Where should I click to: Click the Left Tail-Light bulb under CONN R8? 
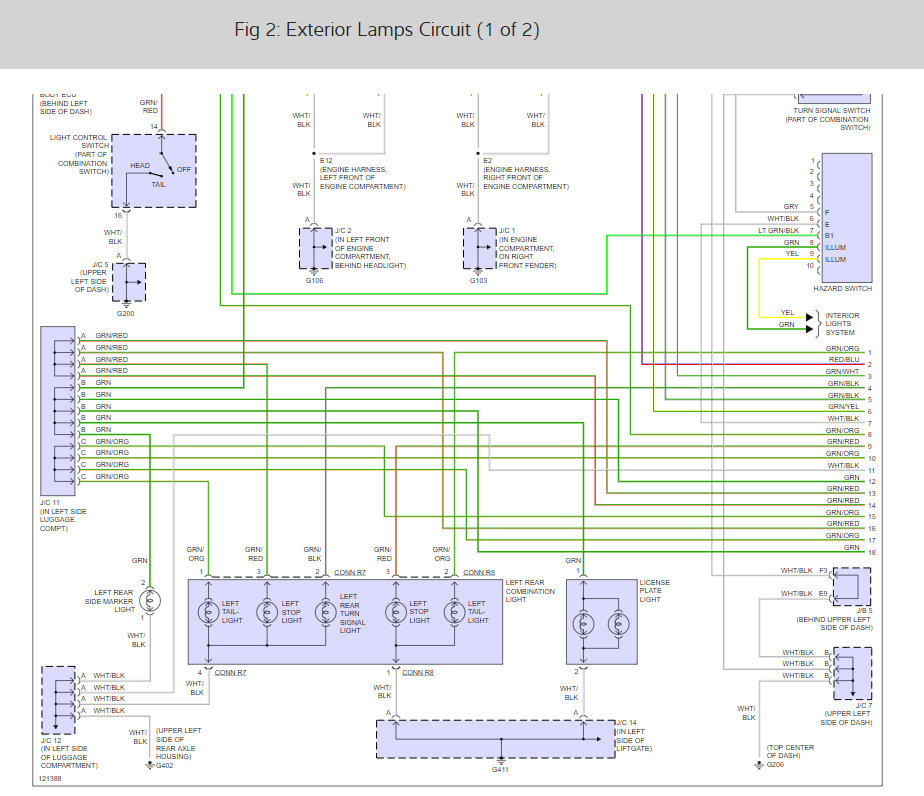[454, 612]
